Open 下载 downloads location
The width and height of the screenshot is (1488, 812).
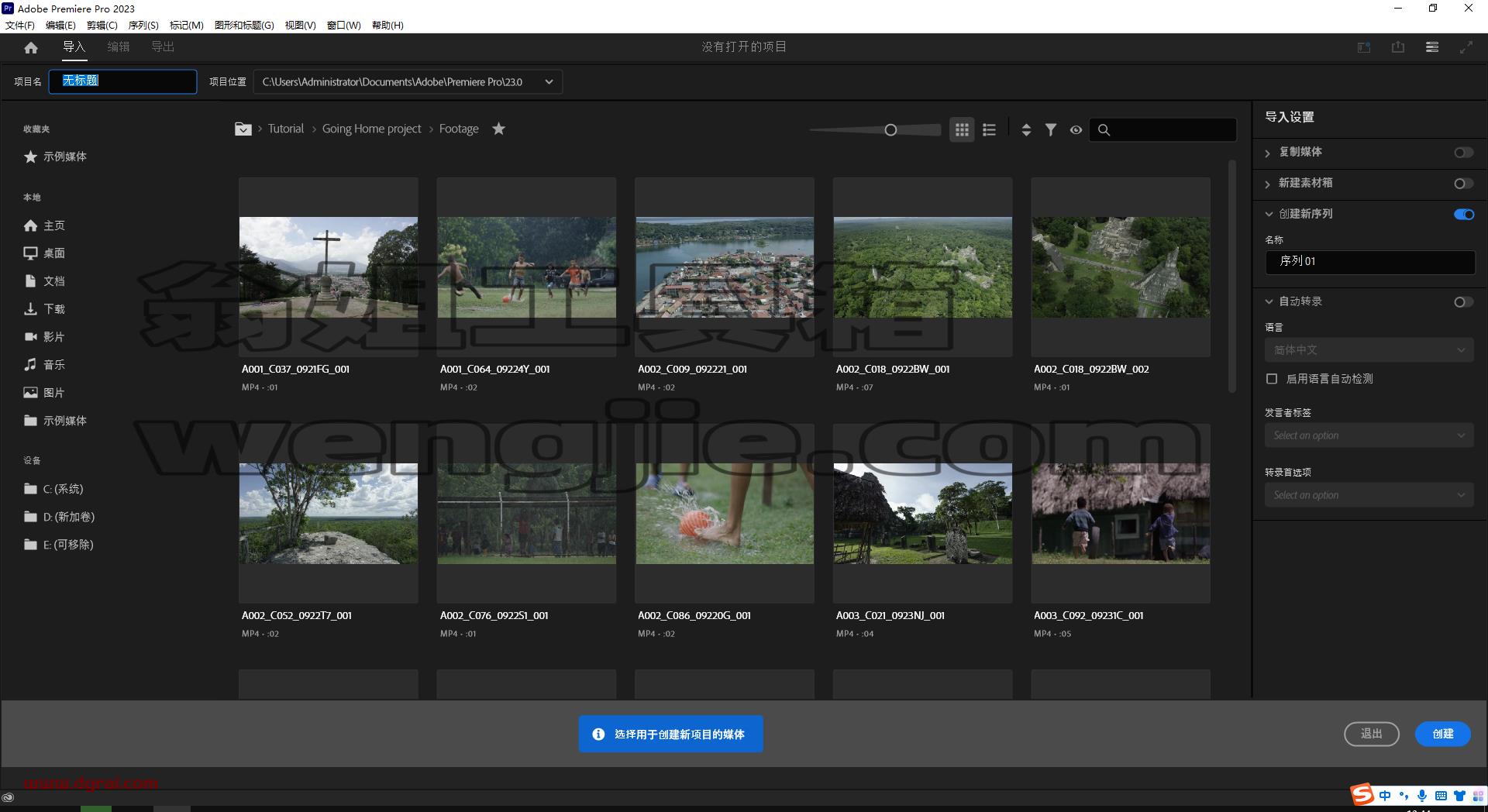tap(44, 309)
